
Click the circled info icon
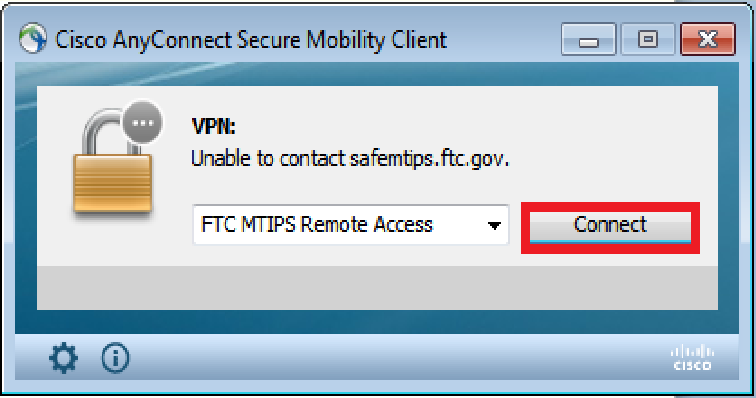(x=115, y=358)
